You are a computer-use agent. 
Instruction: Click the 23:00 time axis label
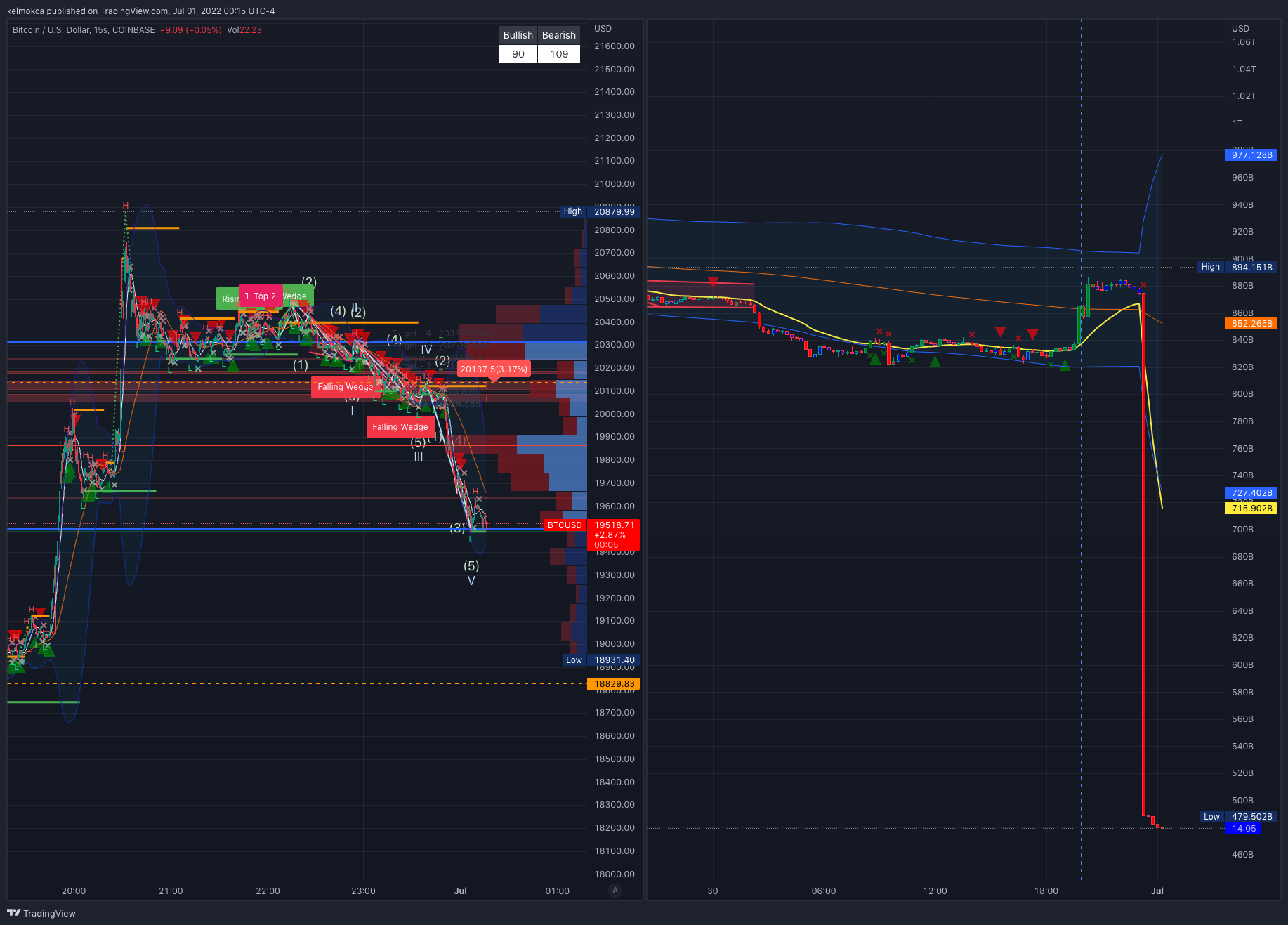[363, 891]
